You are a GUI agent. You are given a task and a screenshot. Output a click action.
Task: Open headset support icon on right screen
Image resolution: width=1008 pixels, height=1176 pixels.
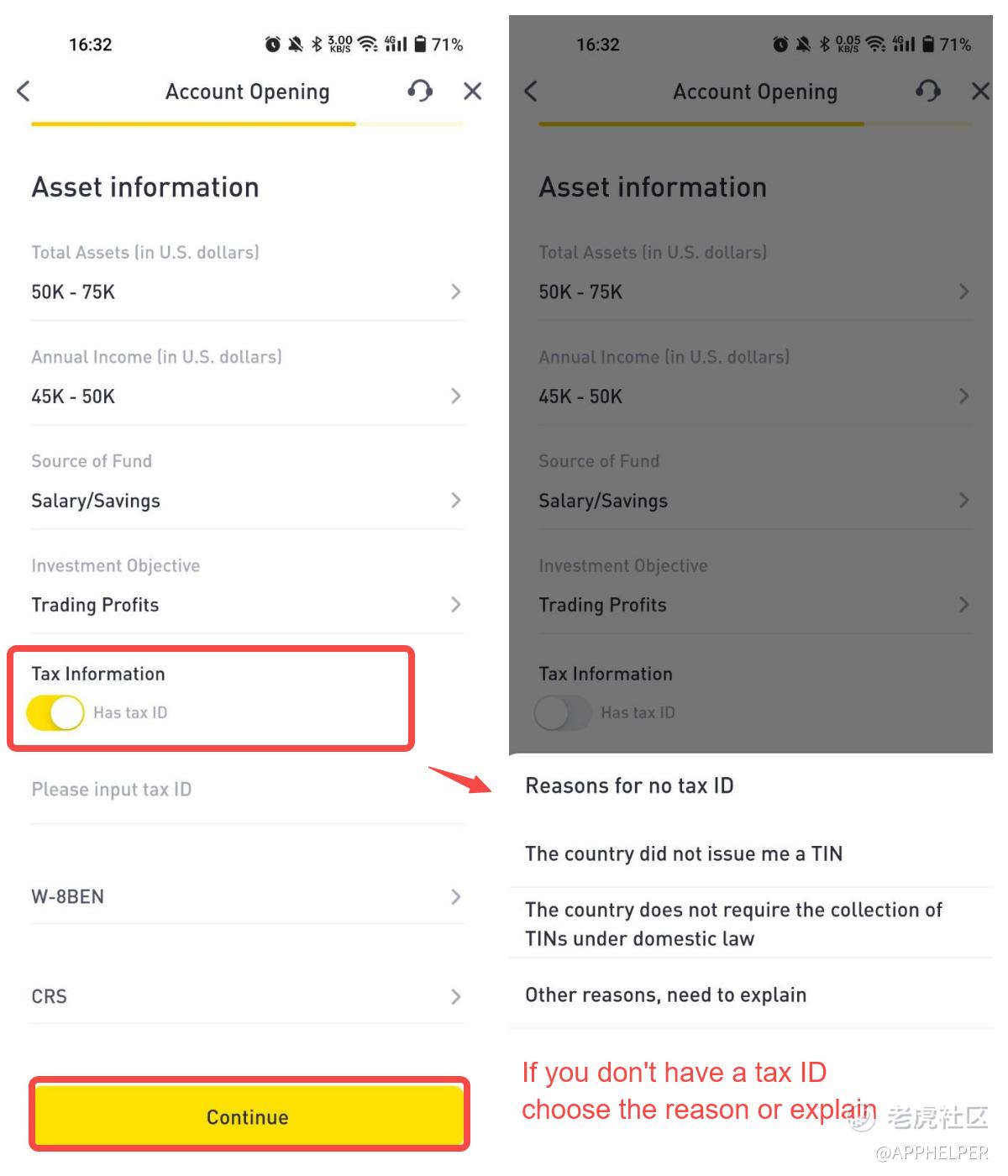(927, 91)
